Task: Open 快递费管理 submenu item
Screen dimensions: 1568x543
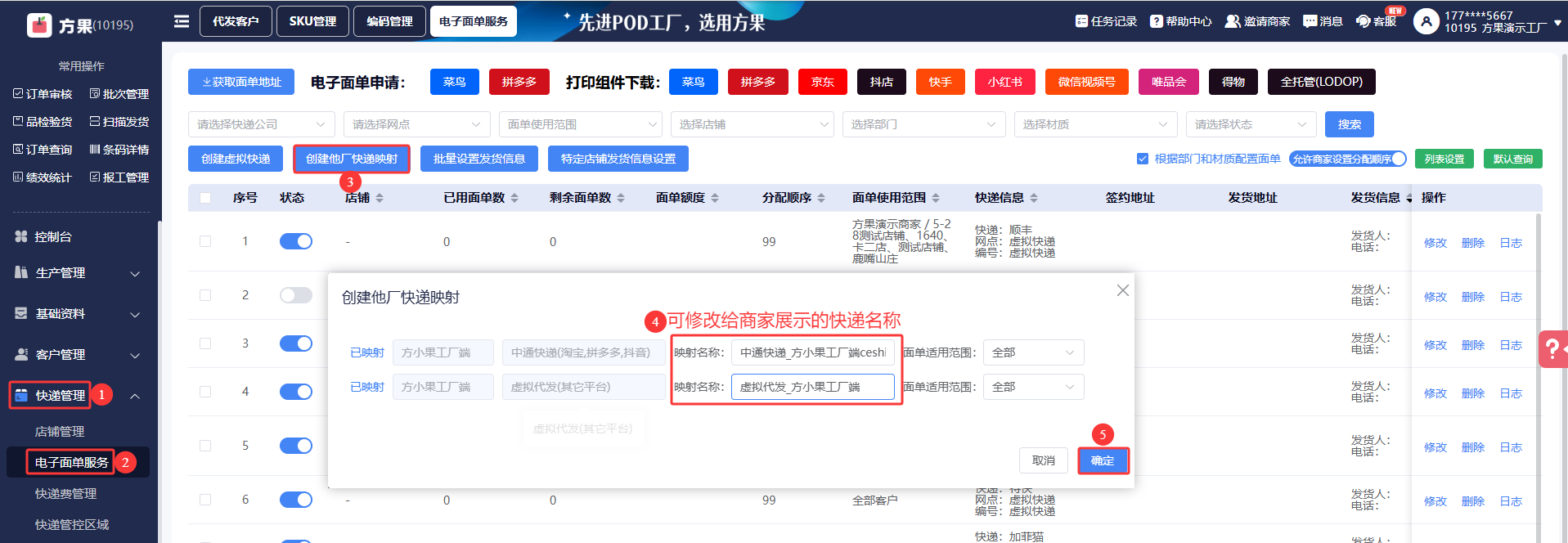Action: pos(65,494)
